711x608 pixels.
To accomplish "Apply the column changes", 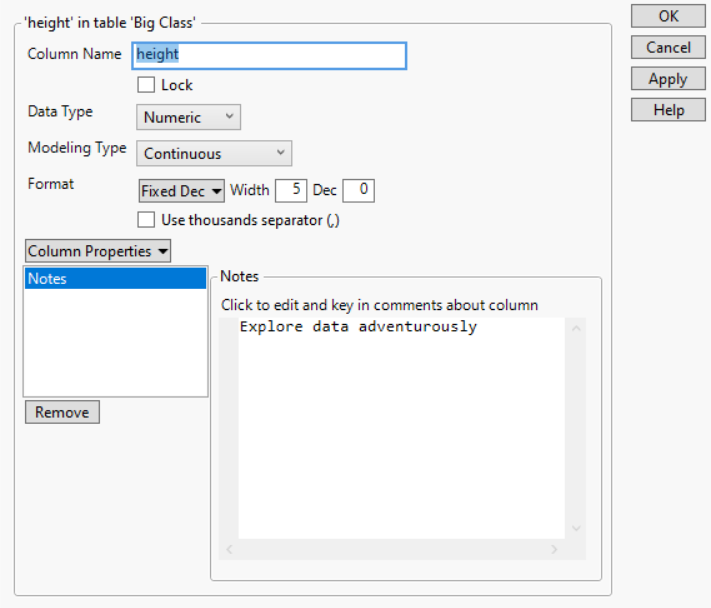I will 668,79.
